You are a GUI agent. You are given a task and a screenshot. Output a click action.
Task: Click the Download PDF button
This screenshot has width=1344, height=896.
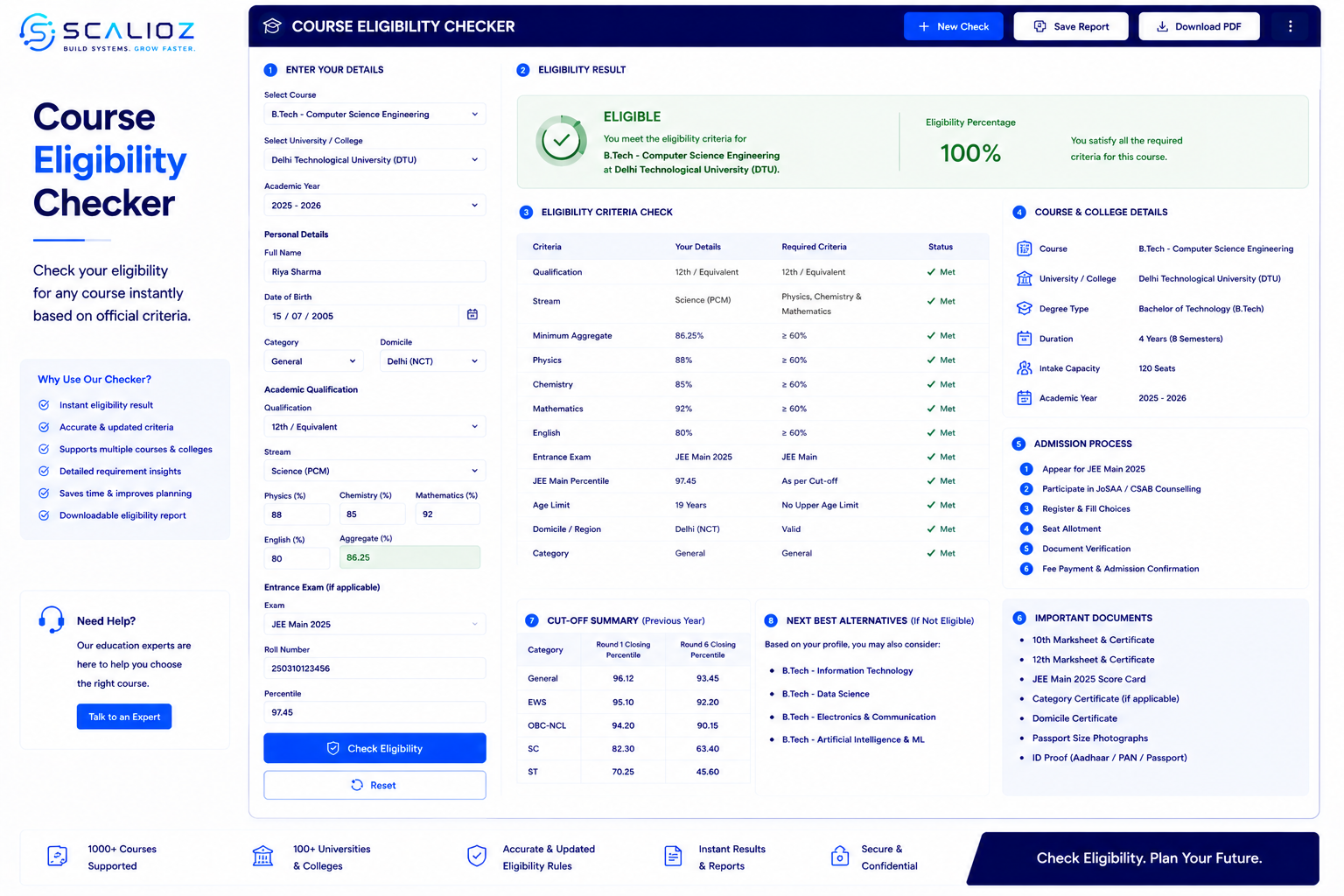coord(1199,26)
